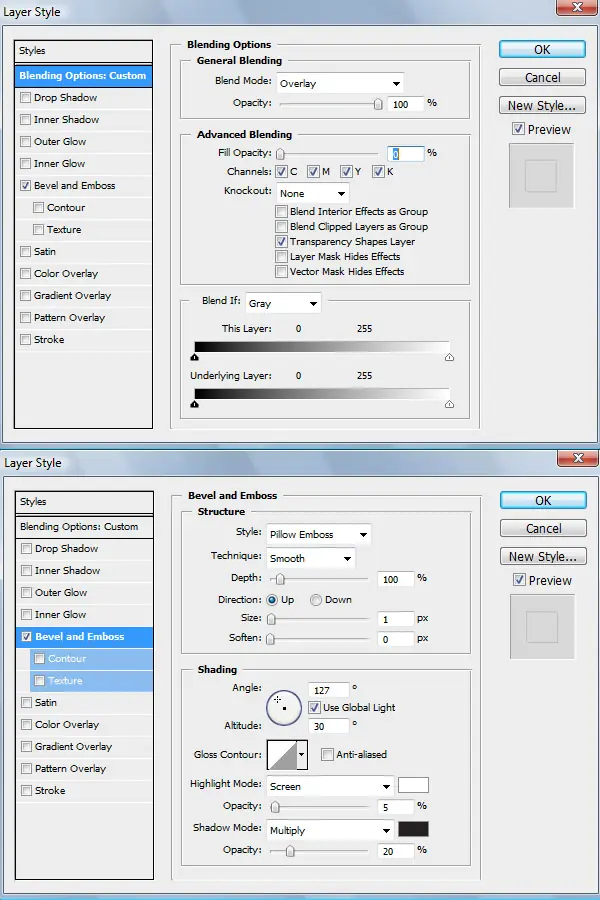This screenshot has height=900, width=600.
Task: Click Underlying Layer black point slider triangle
Action: coord(195,404)
